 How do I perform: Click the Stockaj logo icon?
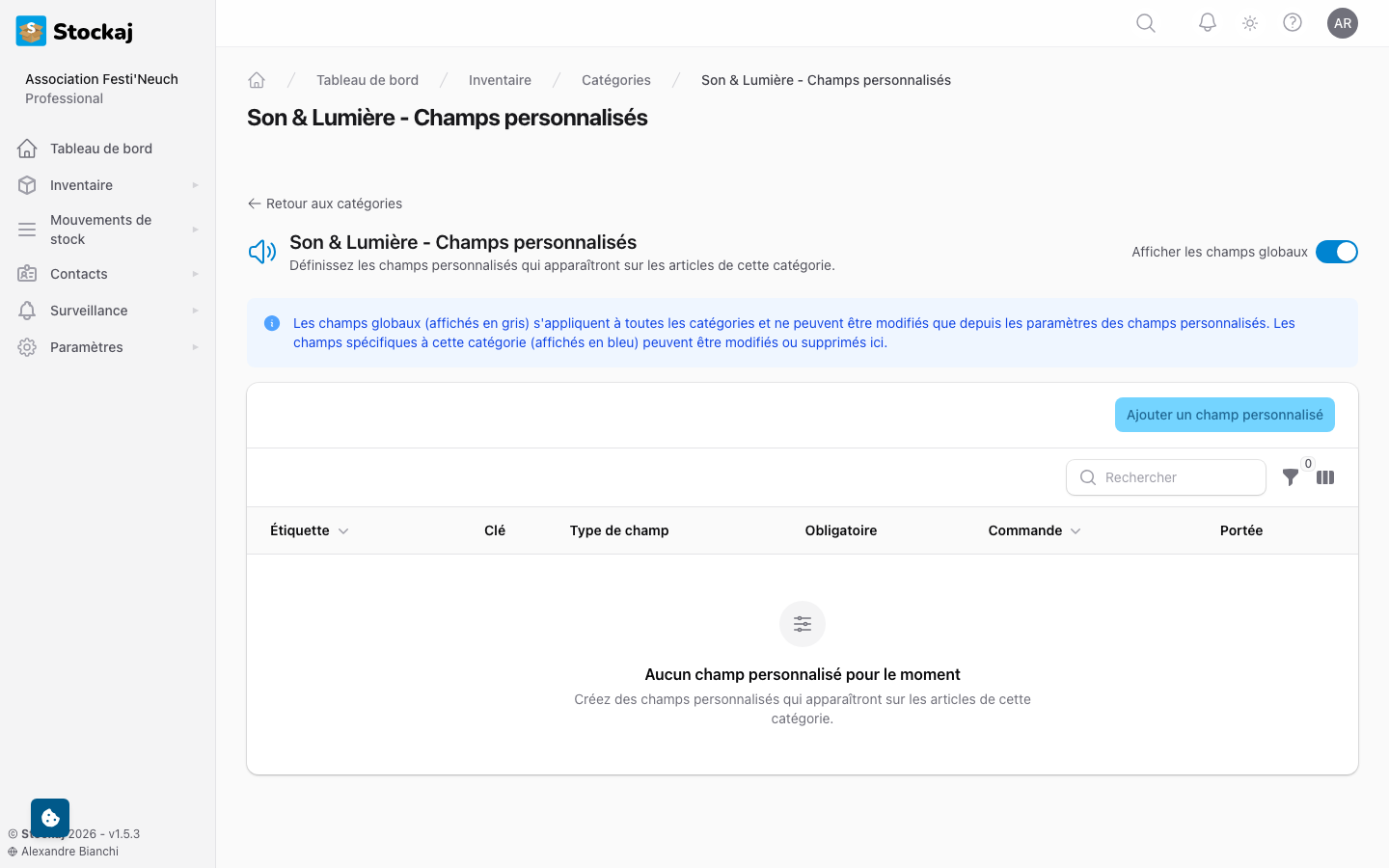pyautogui.click(x=31, y=31)
